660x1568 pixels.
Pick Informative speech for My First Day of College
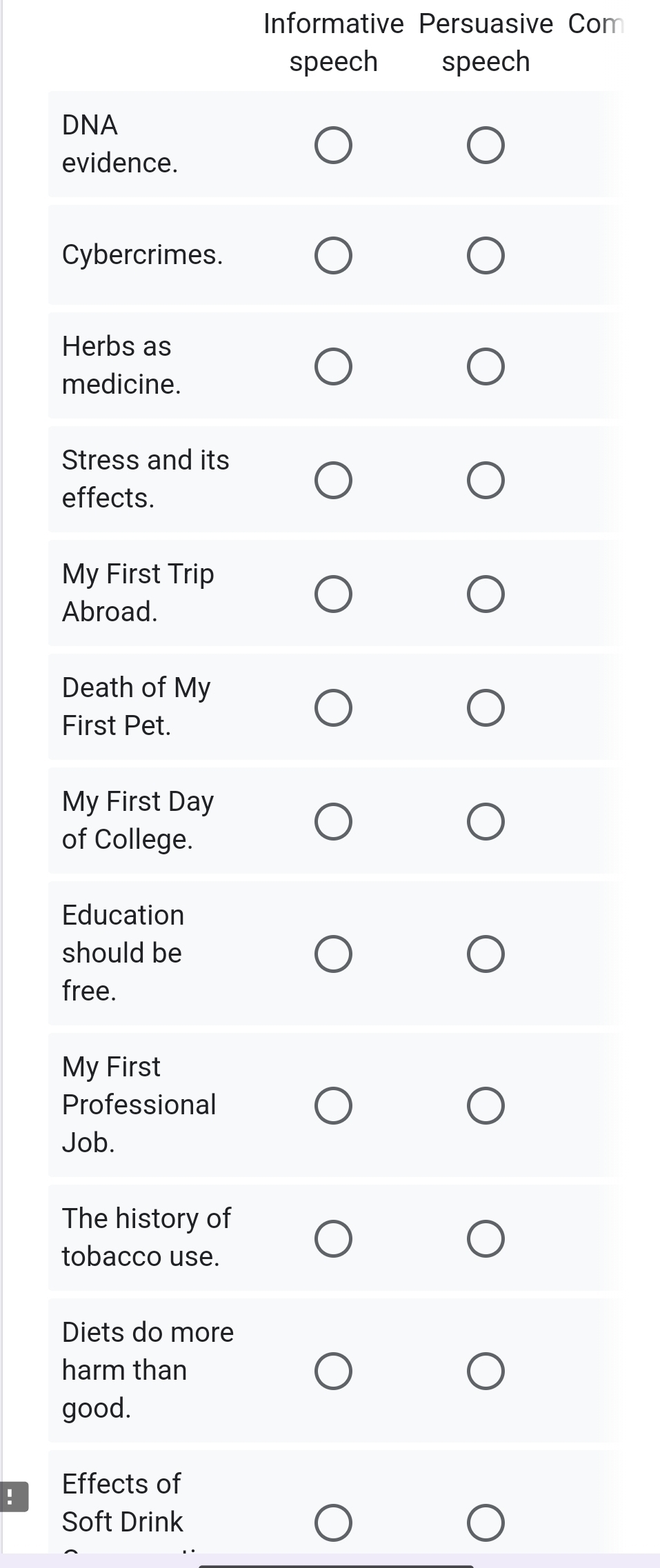[334, 822]
